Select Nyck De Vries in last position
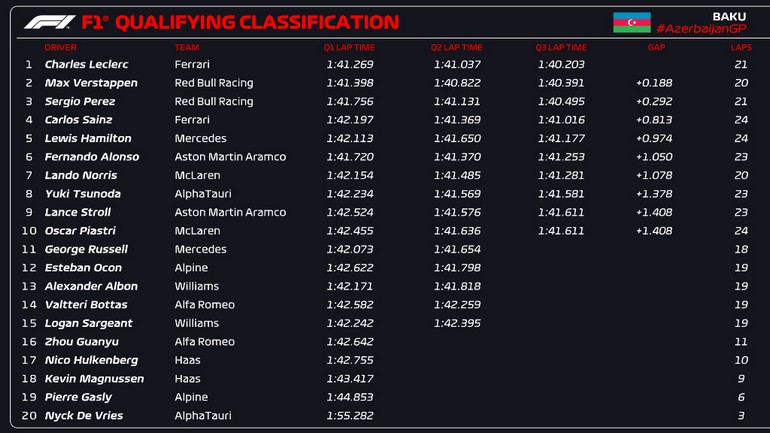The width and height of the screenshot is (770, 433). (83, 416)
